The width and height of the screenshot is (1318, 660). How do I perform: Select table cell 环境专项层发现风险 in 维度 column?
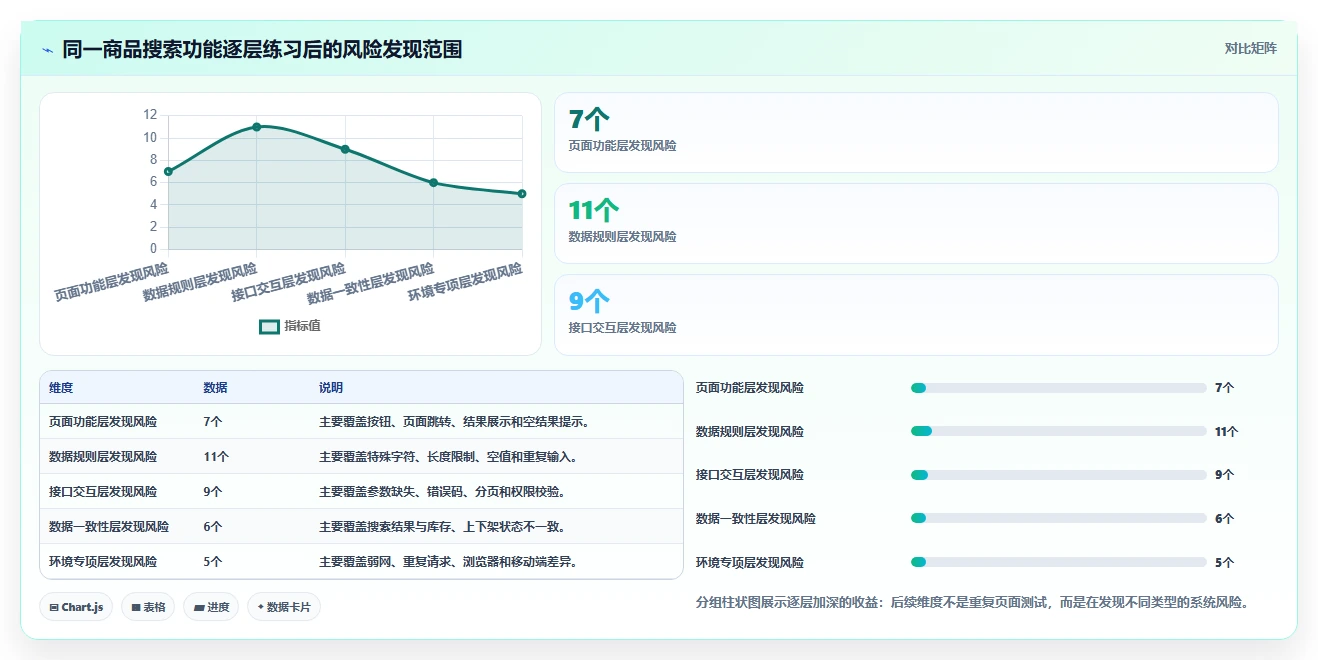pyautogui.click(x=103, y=562)
